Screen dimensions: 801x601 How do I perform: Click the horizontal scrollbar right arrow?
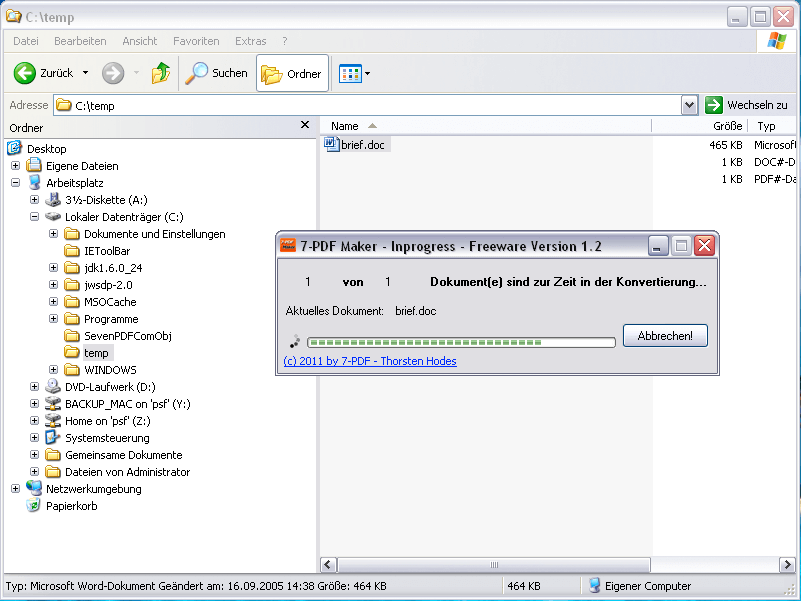787,565
